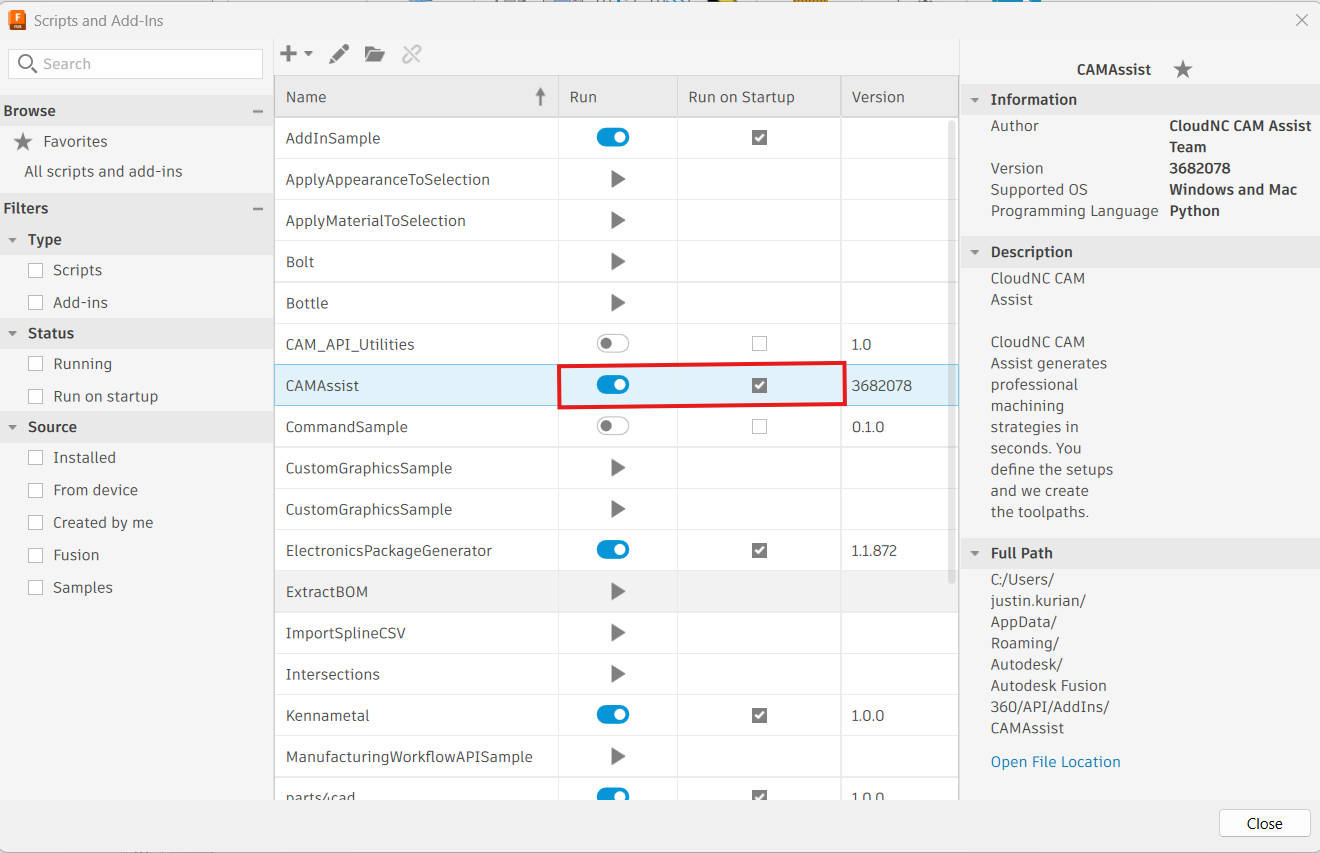Run the Bottle script
The image size is (1320, 853).
(618, 302)
